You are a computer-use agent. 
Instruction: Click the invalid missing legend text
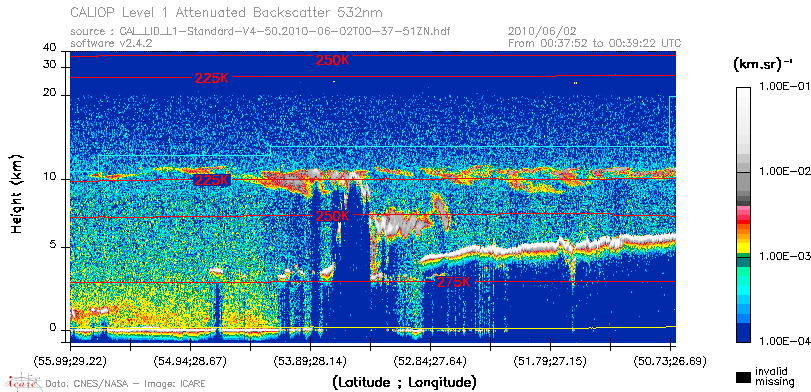774,376
